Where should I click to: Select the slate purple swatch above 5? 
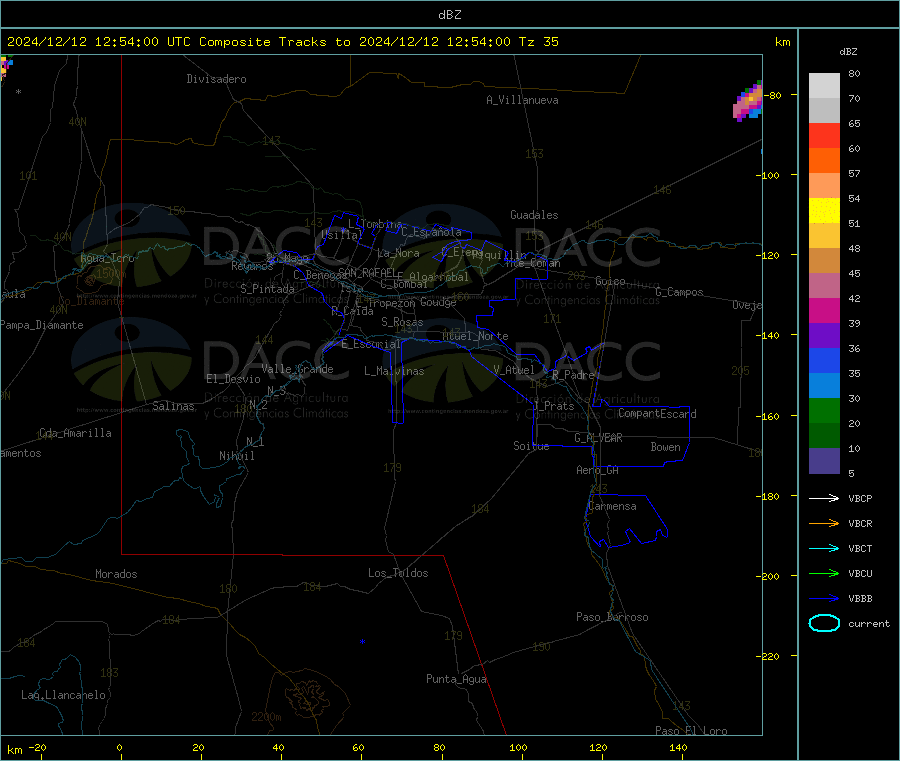point(824,461)
